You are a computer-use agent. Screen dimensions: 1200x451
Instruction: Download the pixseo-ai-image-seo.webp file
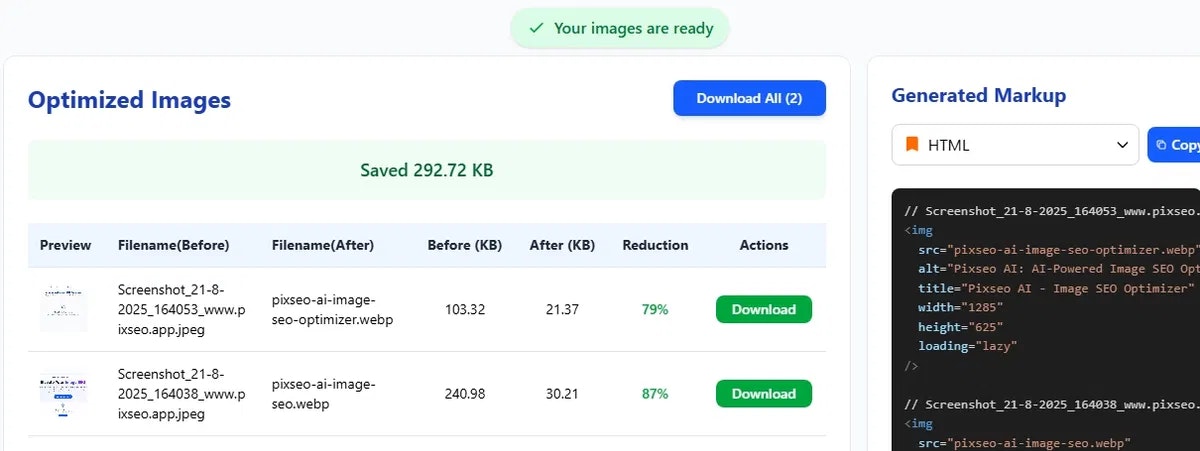pyautogui.click(x=764, y=394)
